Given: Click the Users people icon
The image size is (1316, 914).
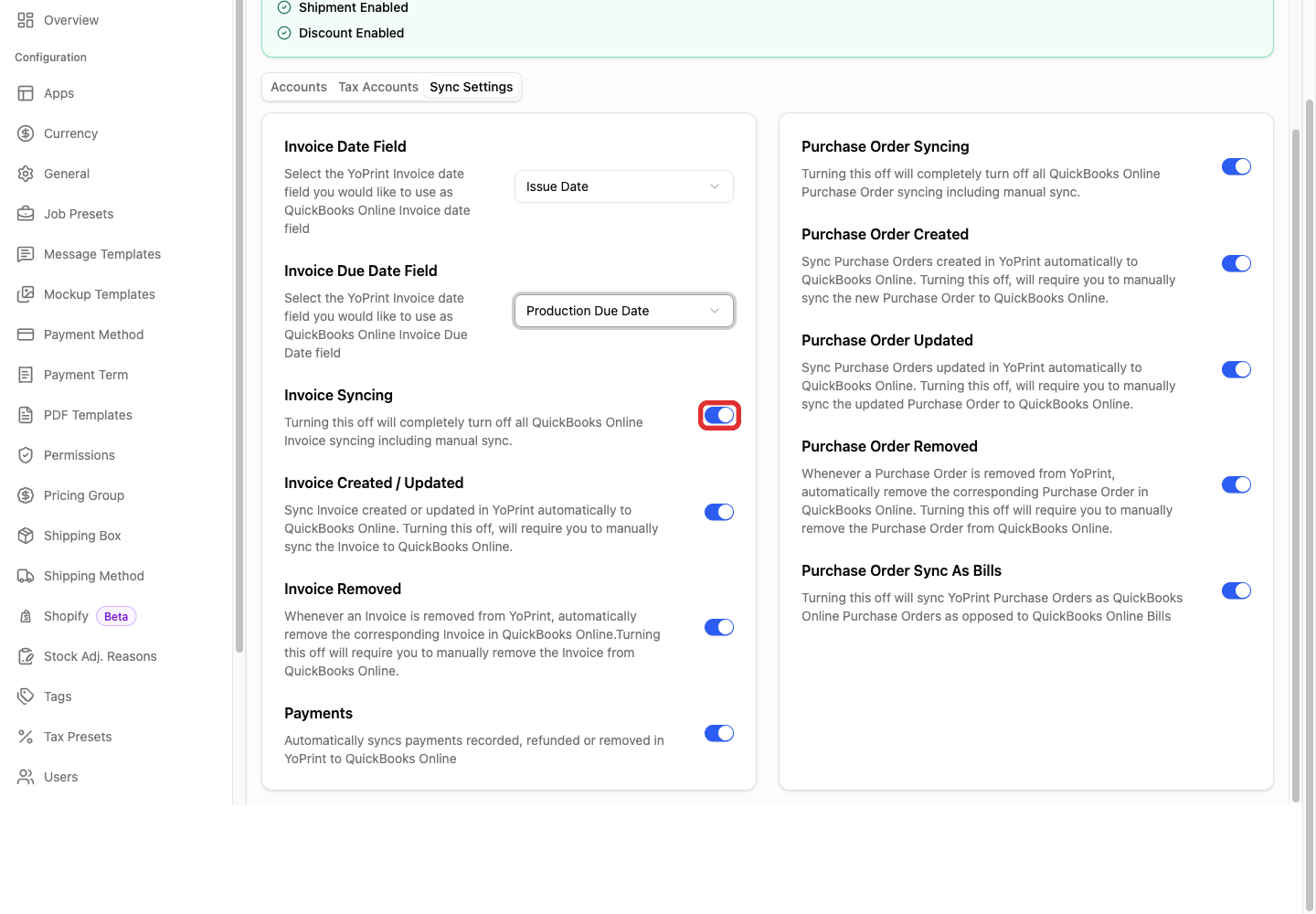Looking at the screenshot, I should coord(26,777).
